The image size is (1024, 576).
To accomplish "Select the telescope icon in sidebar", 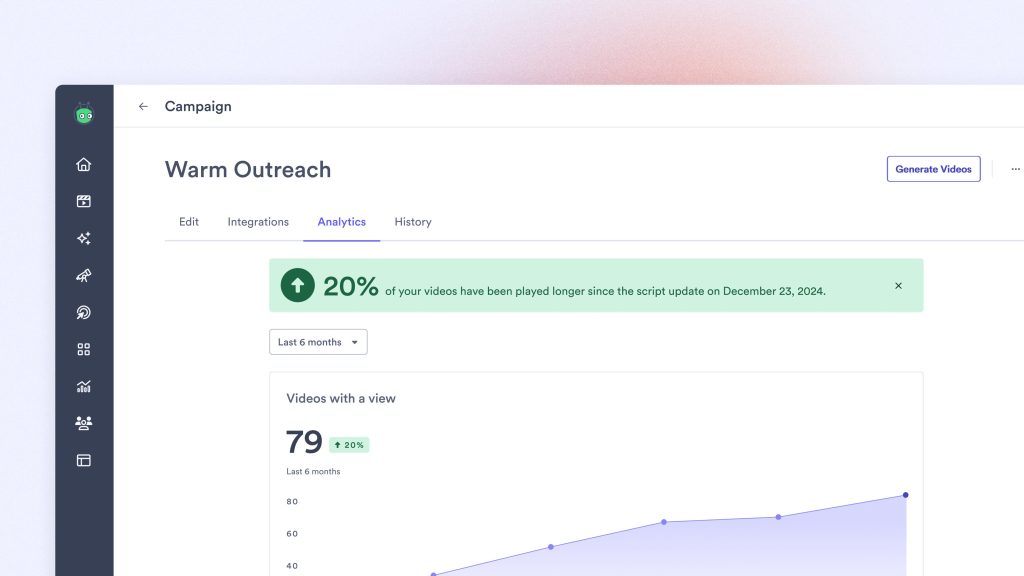I will [84, 276].
